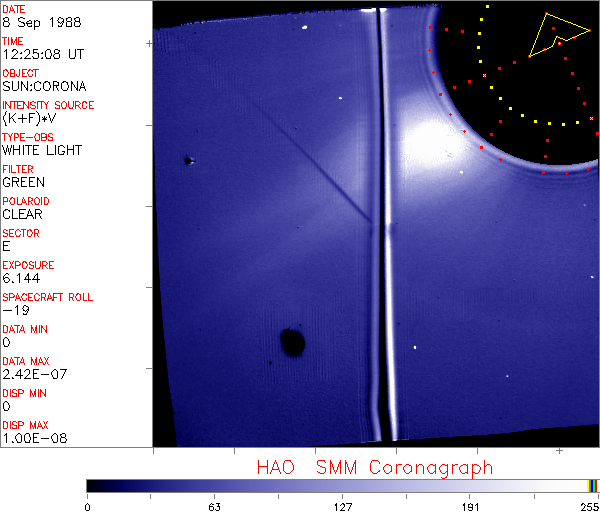Select the "CLEAR" polaroid value
Viewport: 600px width, 512px height.
click(x=23, y=214)
